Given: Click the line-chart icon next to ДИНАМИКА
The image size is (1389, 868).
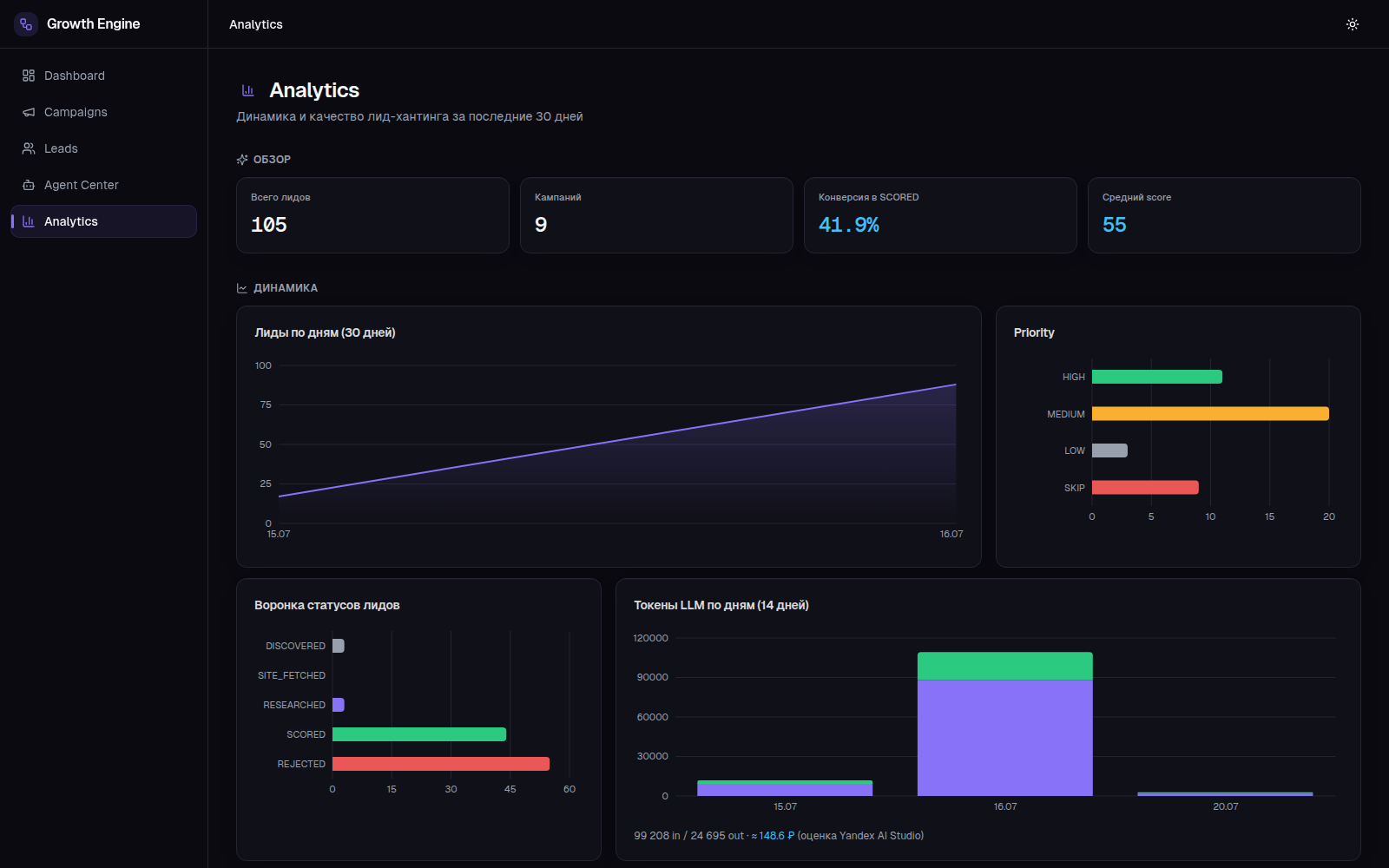Looking at the screenshot, I should 242,288.
